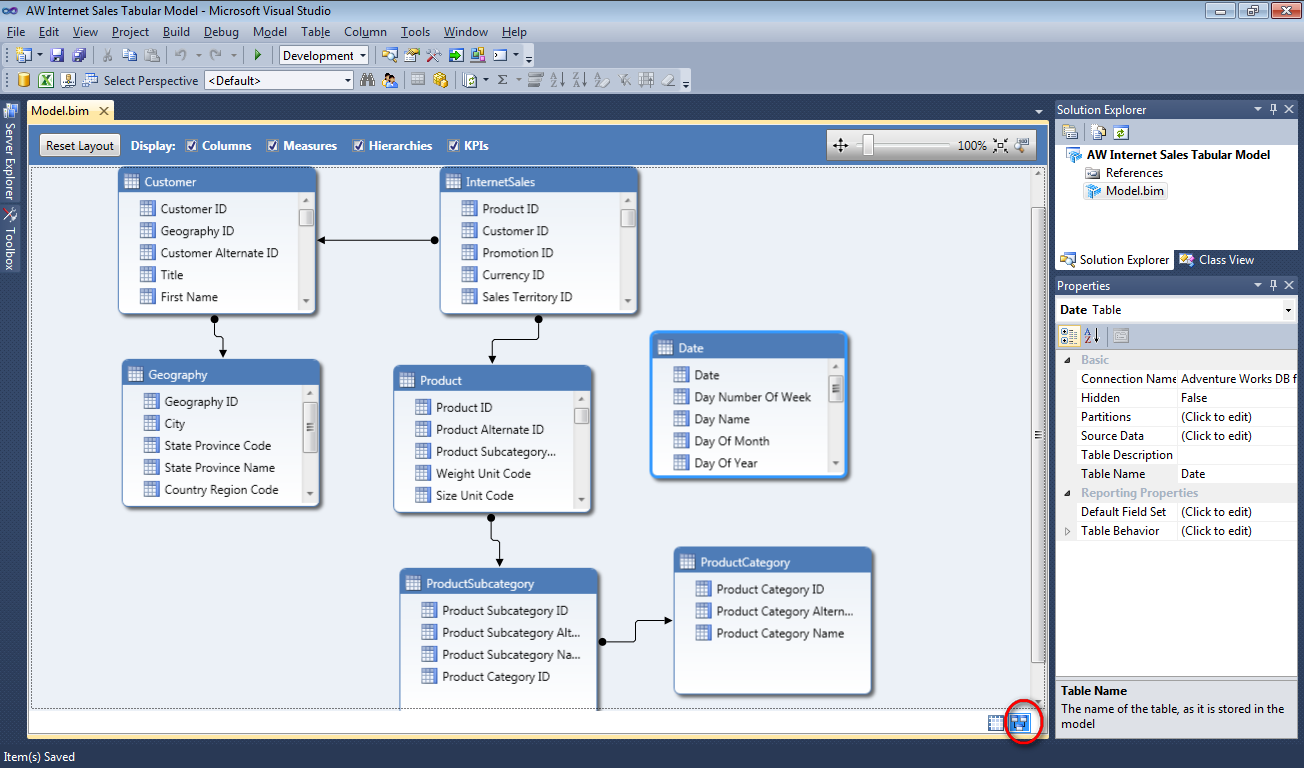Expand the Table Behavior property row
This screenshot has width=1304, height=768.
(x=1067, y=531)
